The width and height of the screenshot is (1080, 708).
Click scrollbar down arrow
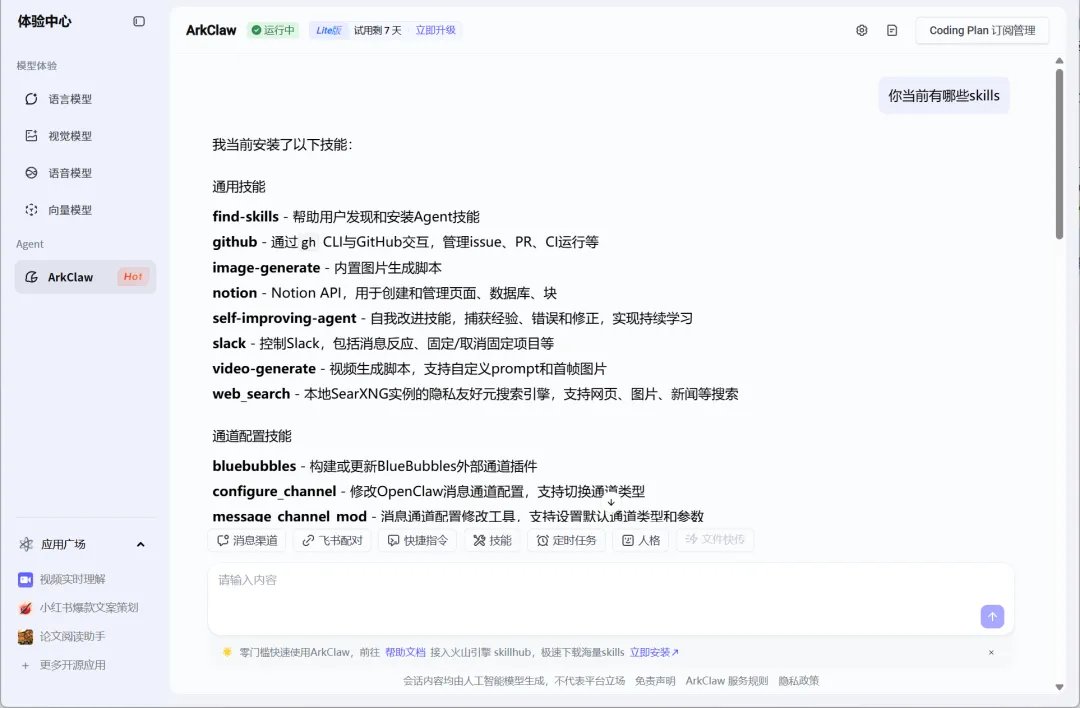(x=1059, y=687)
